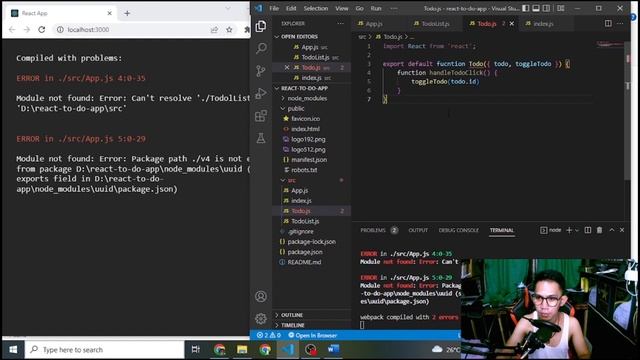This screenshot has width=640, height=360.
Task: Open the Extensions view
Action: [x=261, y=116]
